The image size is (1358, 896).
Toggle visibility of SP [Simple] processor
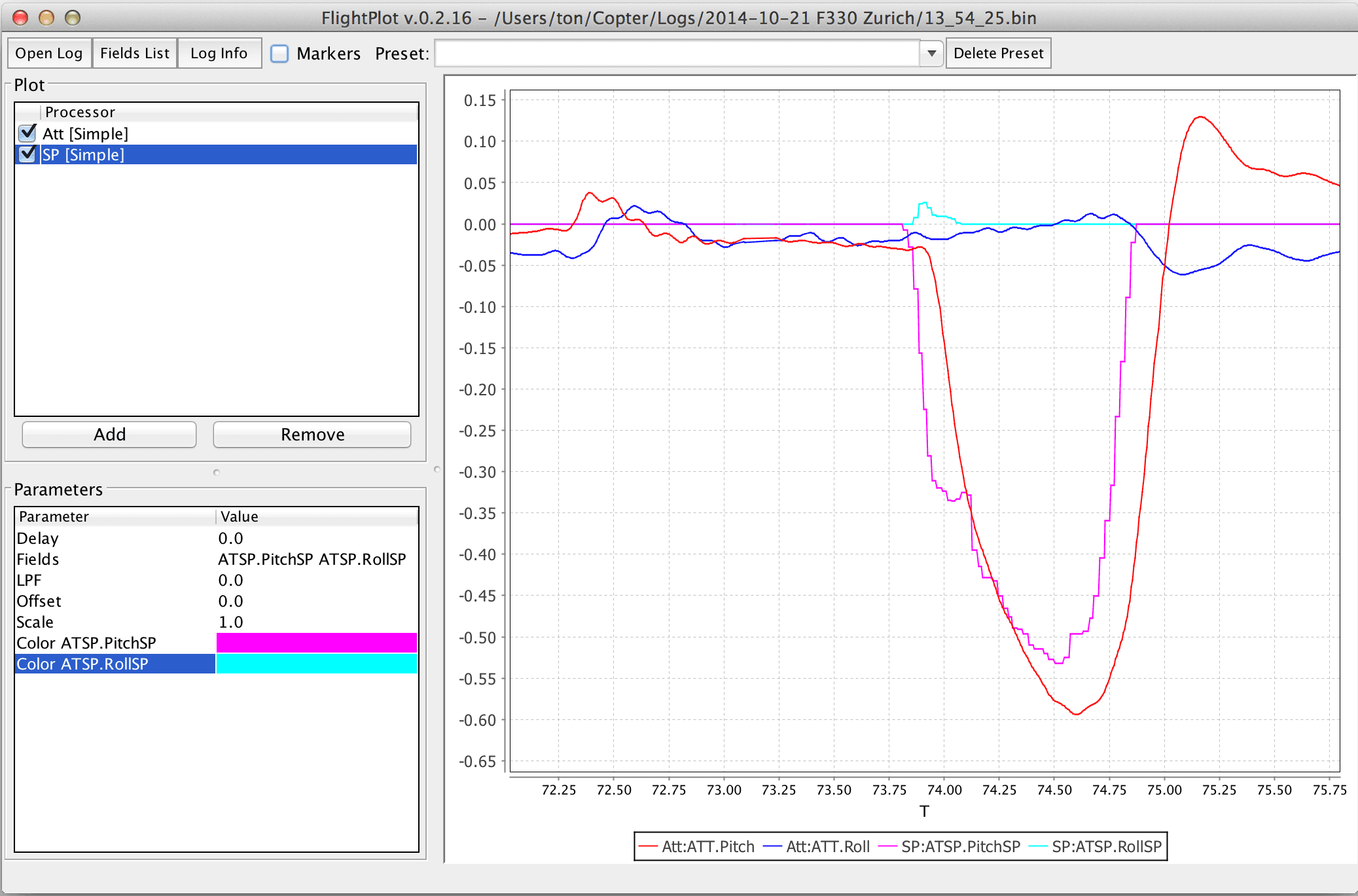click(22, 154)
